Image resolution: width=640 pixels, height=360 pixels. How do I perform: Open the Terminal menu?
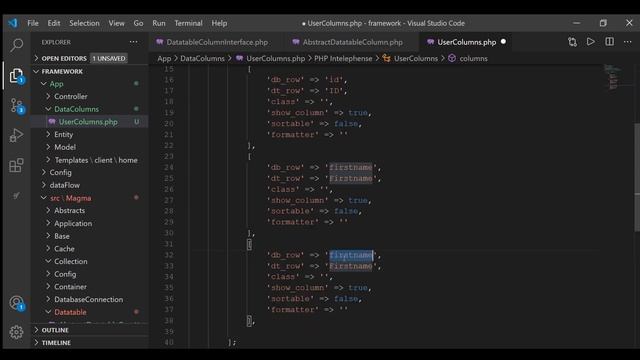pos(188,23)
